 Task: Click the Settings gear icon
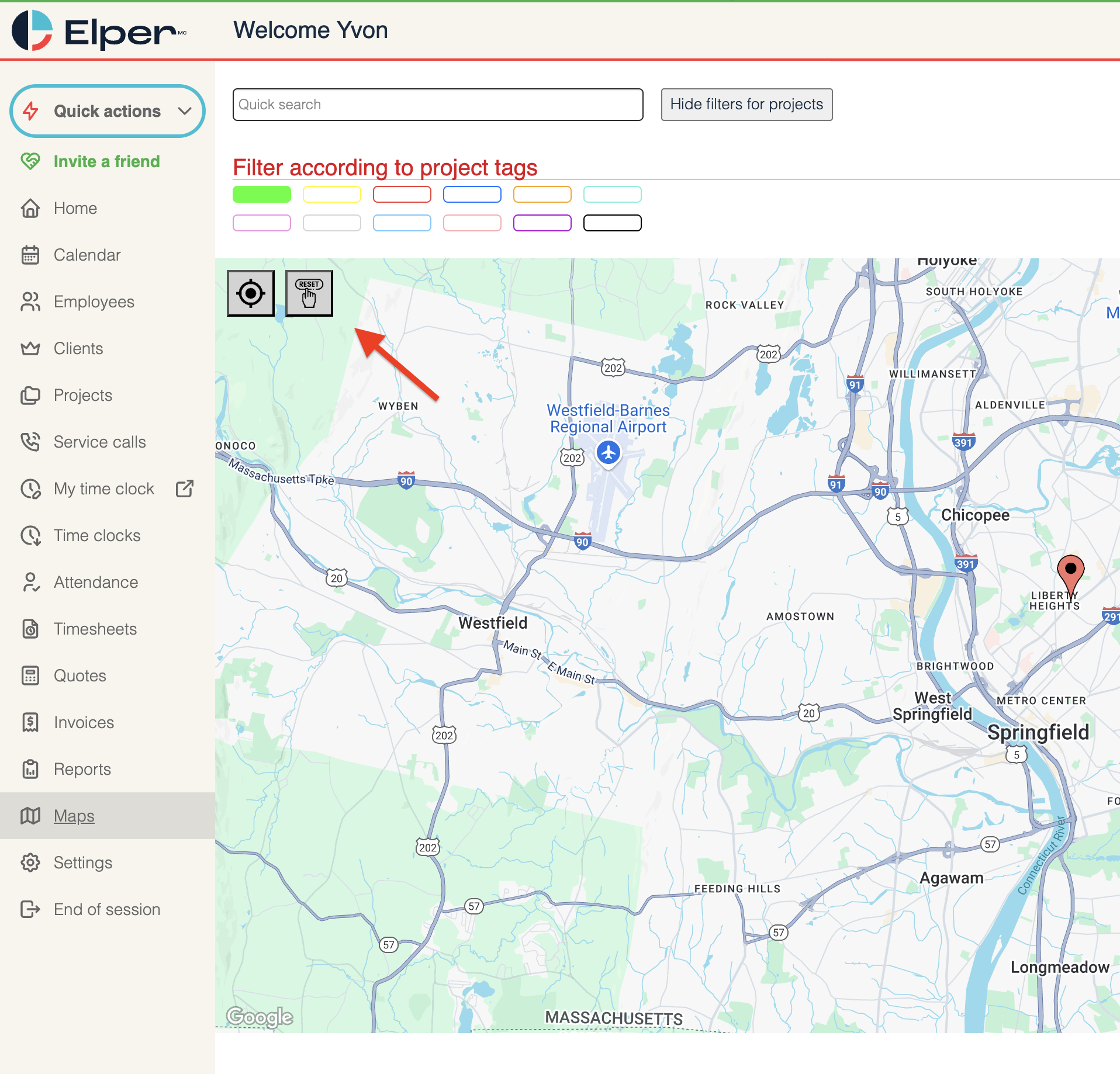pyautogui.click(x=30, y=862)
